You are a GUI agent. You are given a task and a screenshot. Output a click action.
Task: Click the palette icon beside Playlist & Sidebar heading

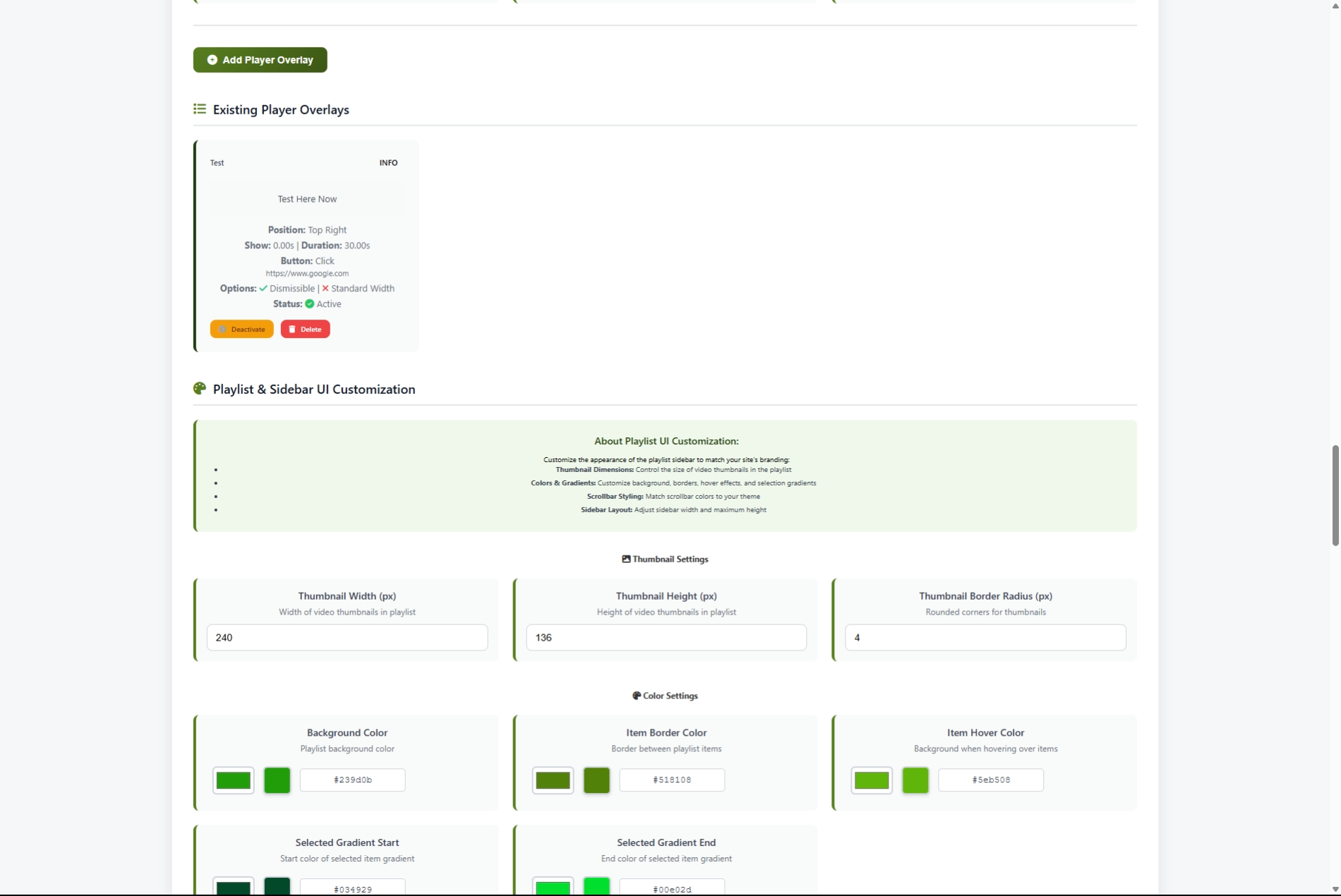[200, 389]
